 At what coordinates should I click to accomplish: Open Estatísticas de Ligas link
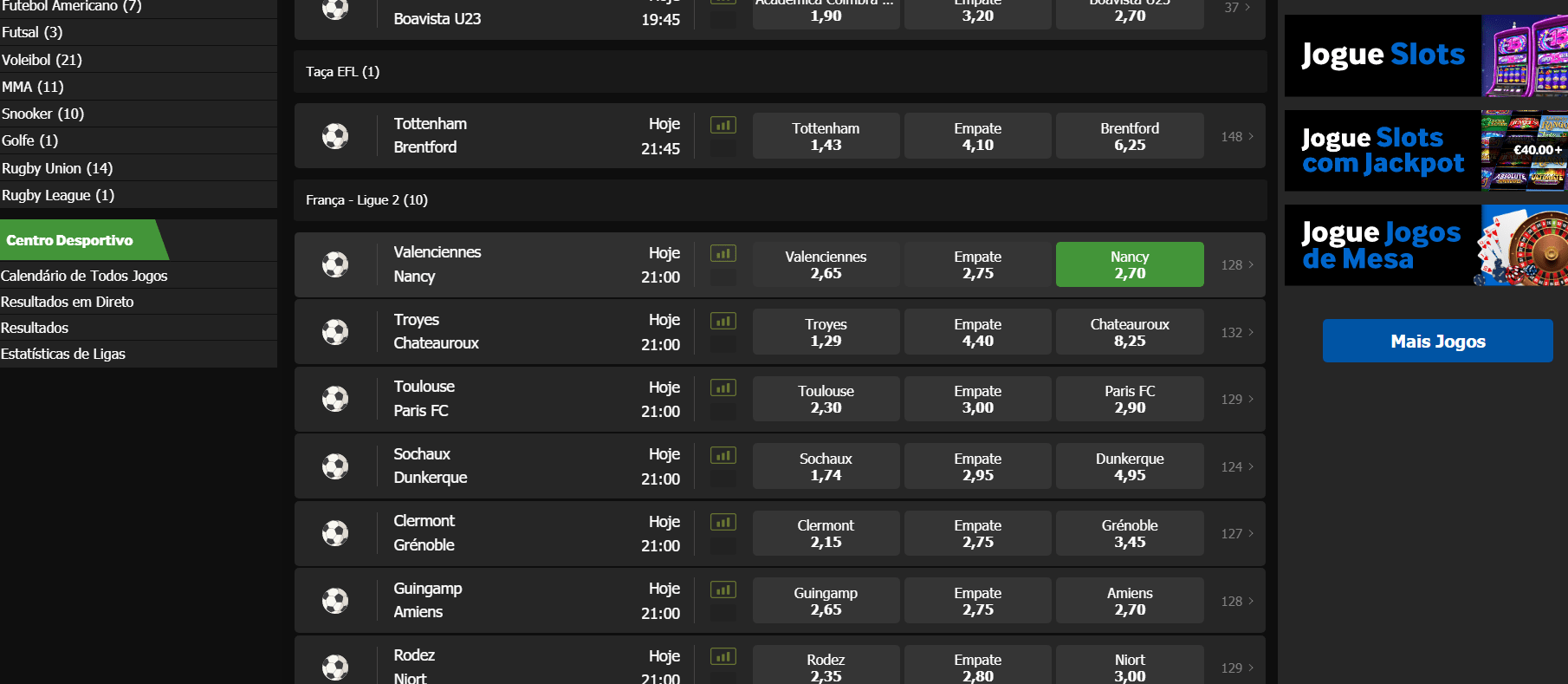pyautogui.click(x=139, y=354)
